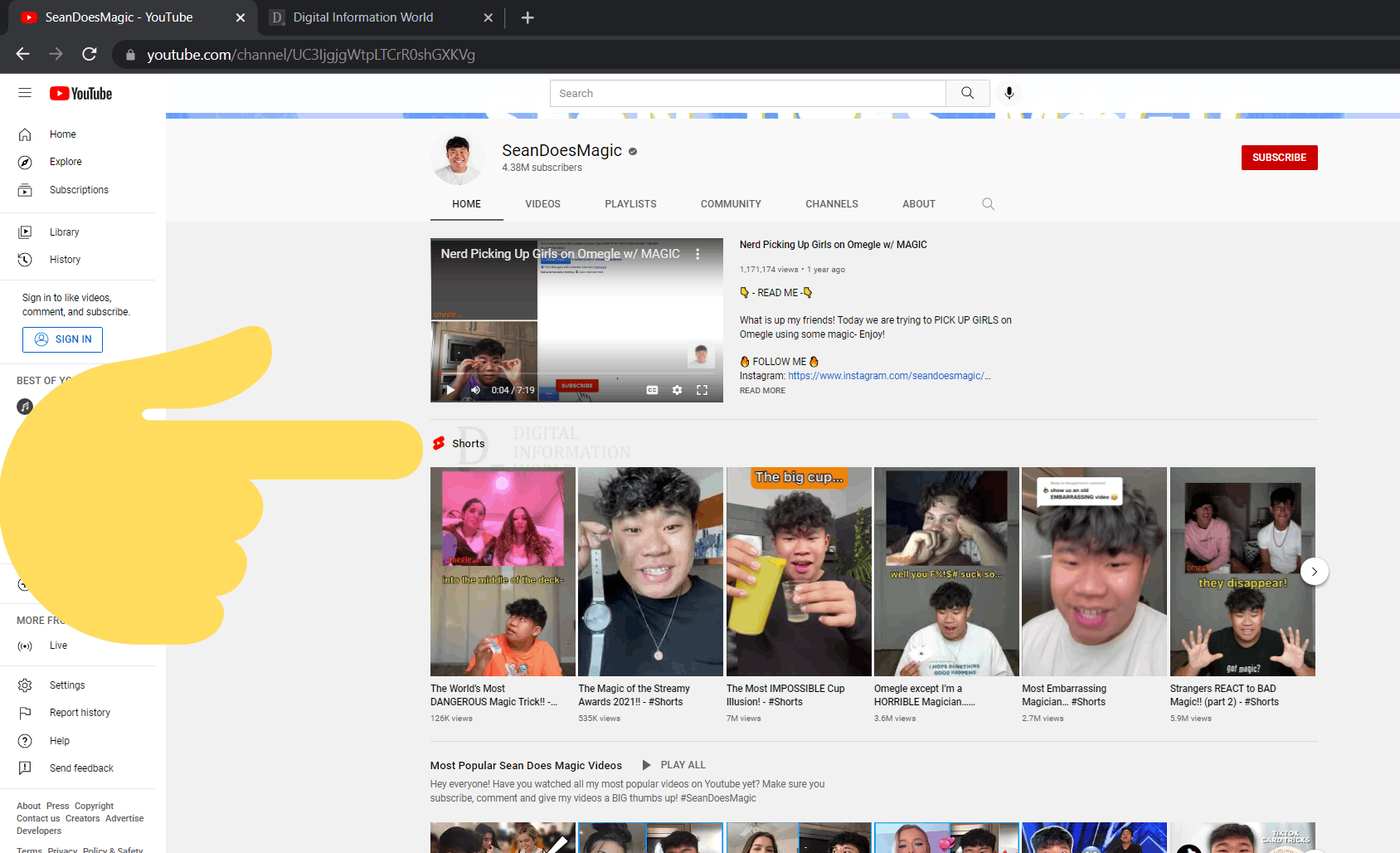Seek using the video progress bar
This screenshot has height=853, width=1400.
tap(576, 375)
